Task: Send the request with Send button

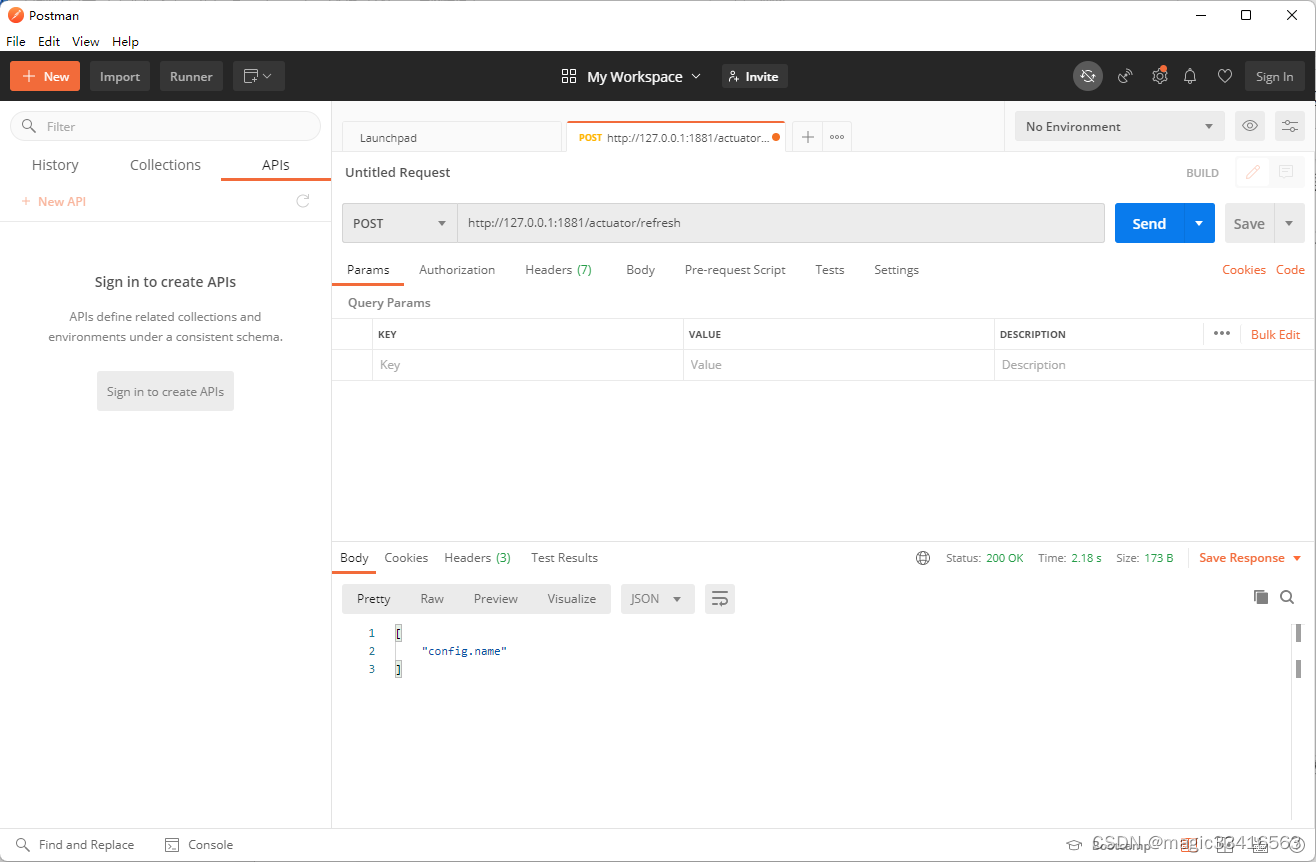Action: click(1149, 223)
